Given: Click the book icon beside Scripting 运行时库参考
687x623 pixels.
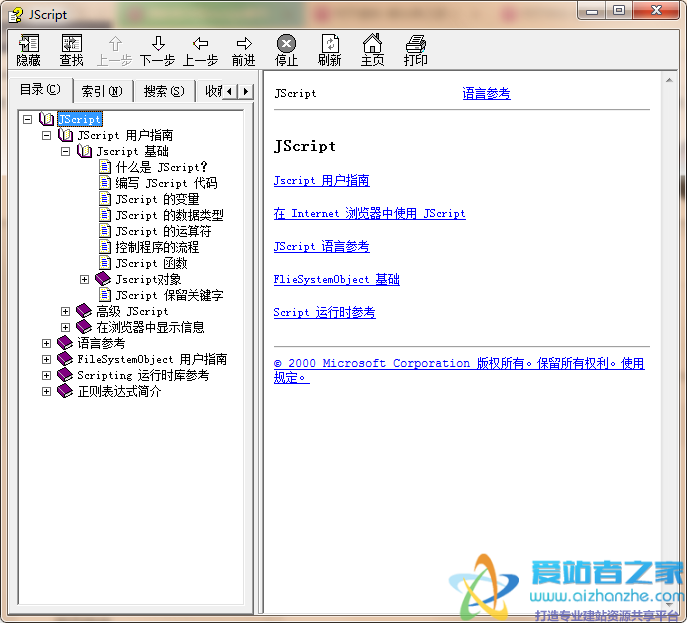Looking at the screenshot, I should click(x=65, y=375).
